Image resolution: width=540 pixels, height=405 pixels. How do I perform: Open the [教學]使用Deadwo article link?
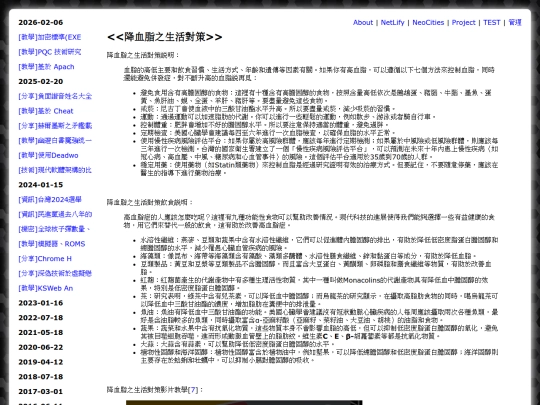48,155
